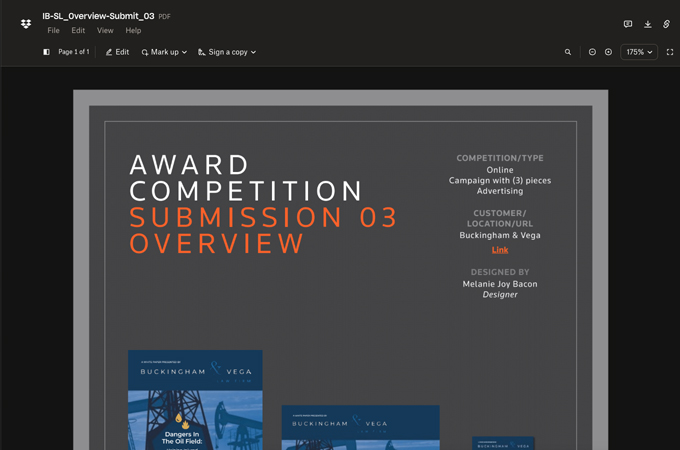Enter full screen mode icon
680x450 pixels.
[x=670, y=52]
